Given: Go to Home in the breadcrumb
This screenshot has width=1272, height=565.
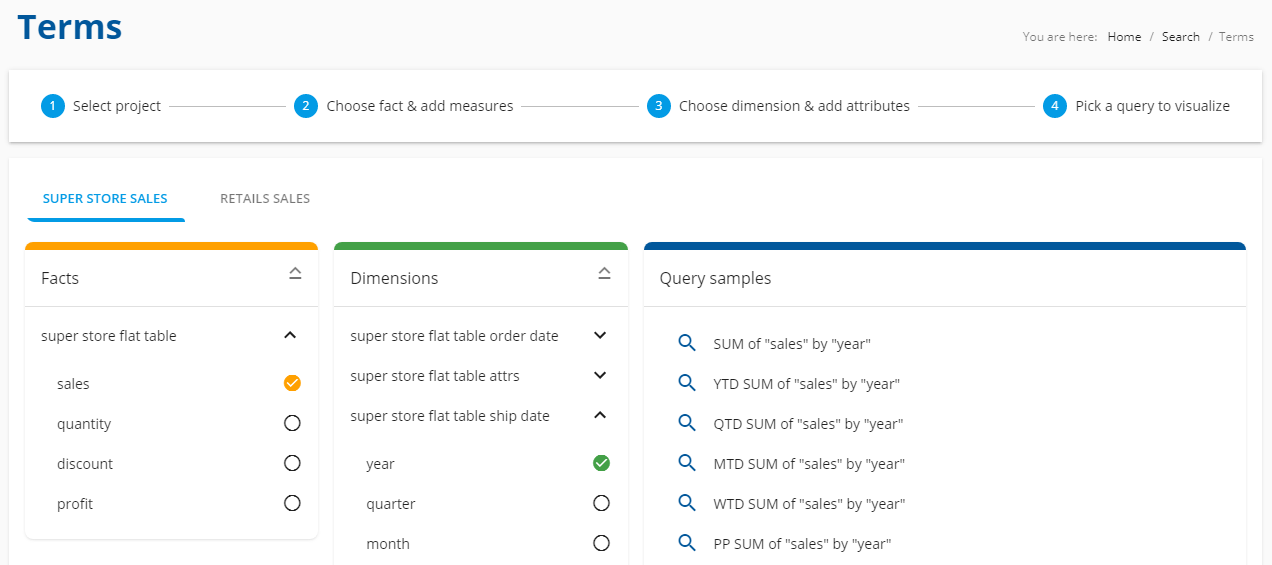Looking at the screenshot, I should (x=1124, y=36).
